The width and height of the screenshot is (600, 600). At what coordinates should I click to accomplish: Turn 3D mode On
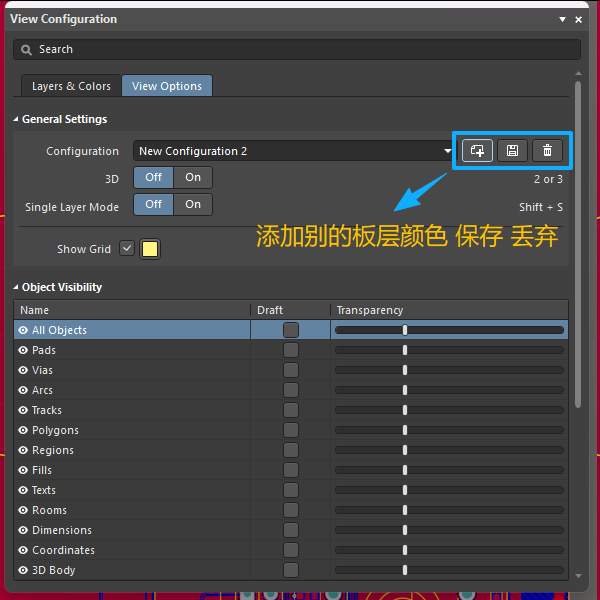(x=193, y=178)
